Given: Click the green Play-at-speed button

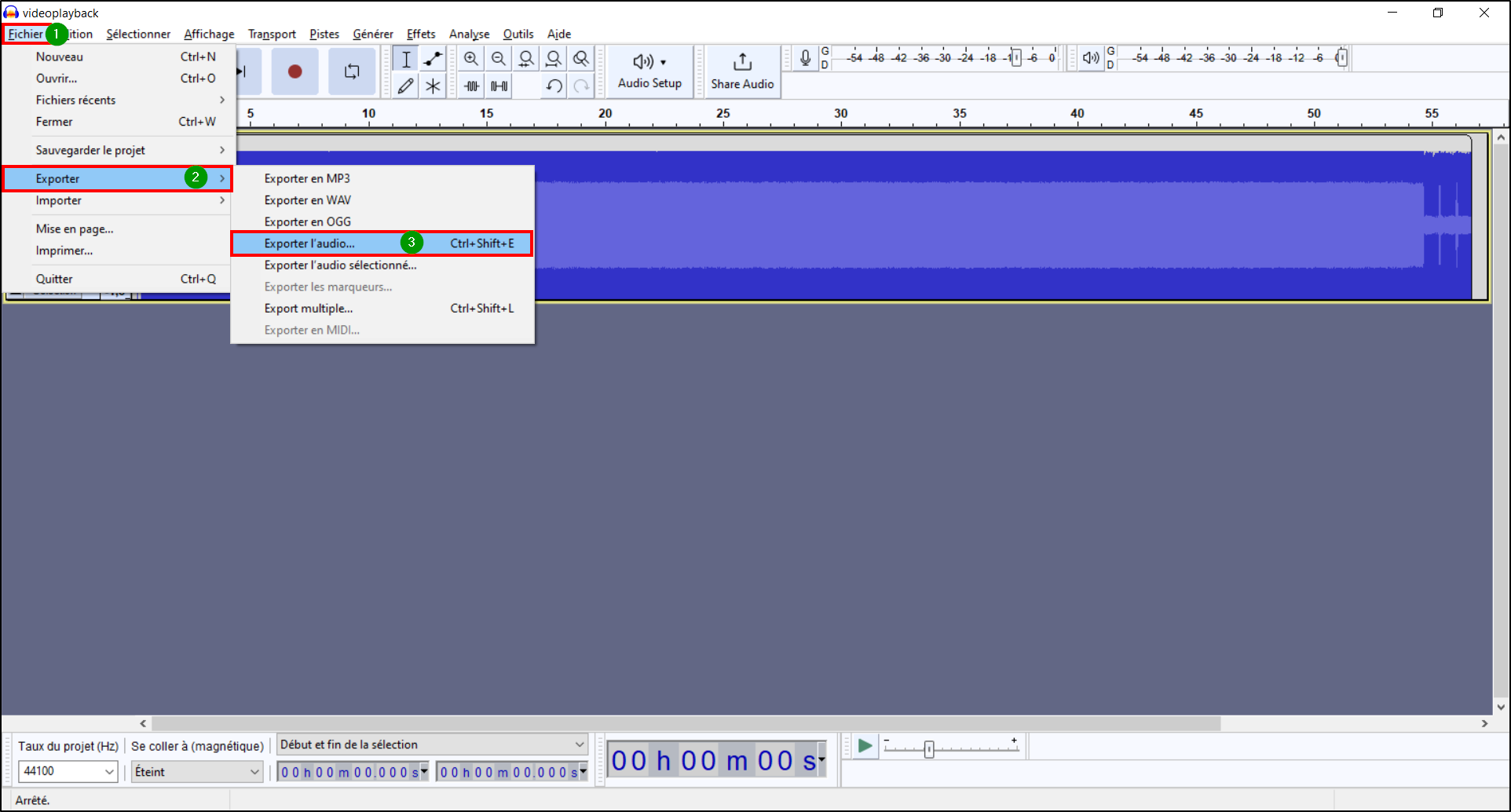Looking at the screenshot, I should click(865, 746).
